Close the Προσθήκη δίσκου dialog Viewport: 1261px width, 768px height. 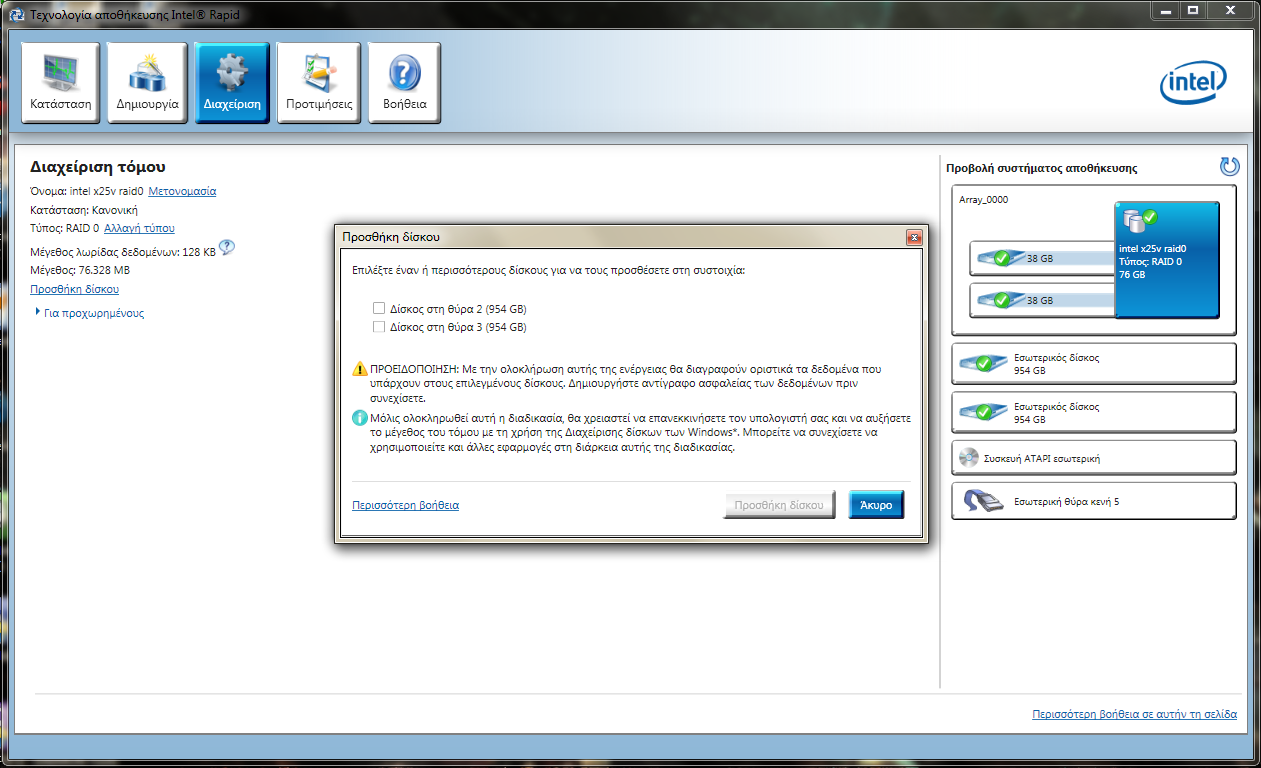point(913,237)
